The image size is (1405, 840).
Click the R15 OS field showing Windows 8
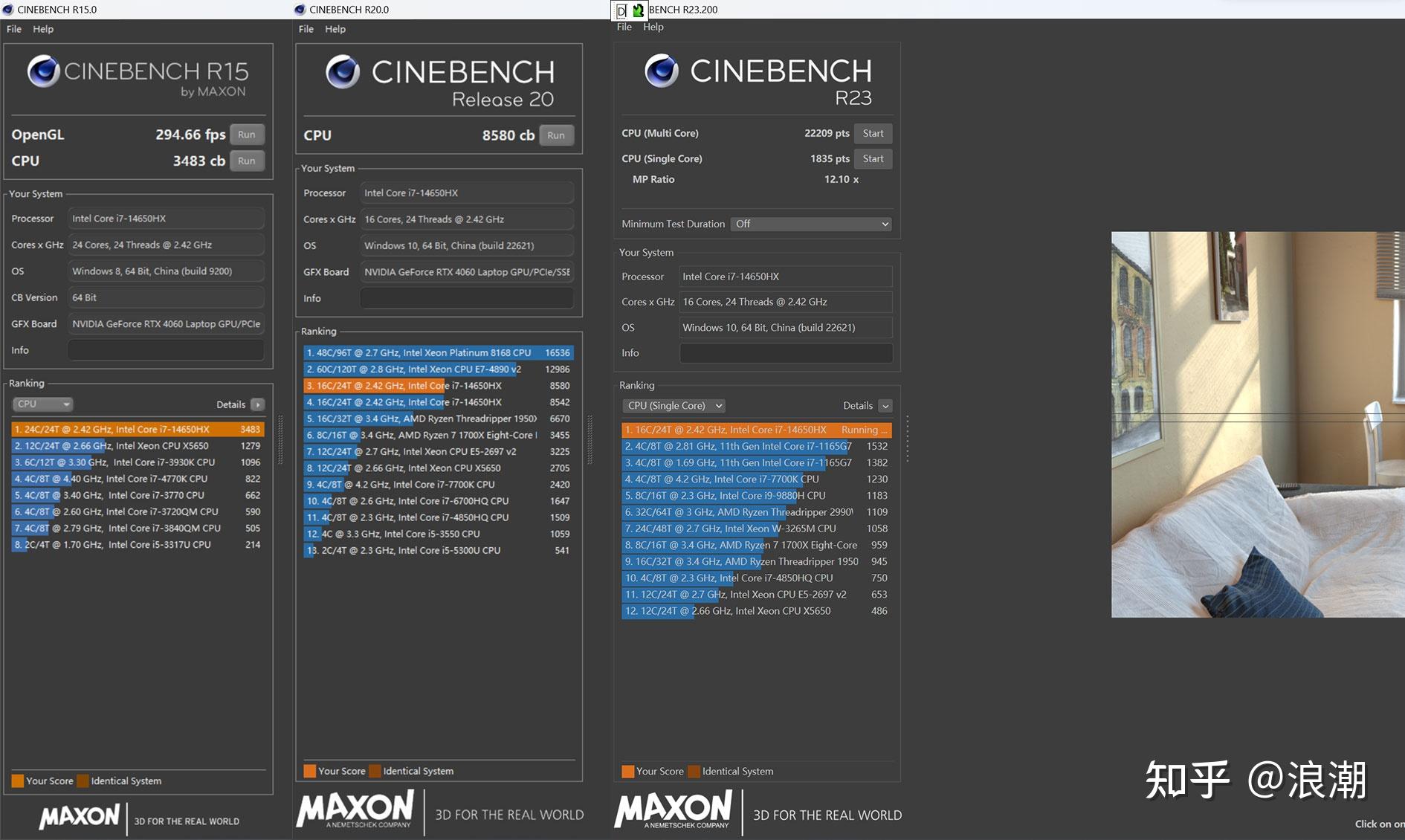[166, 271]
